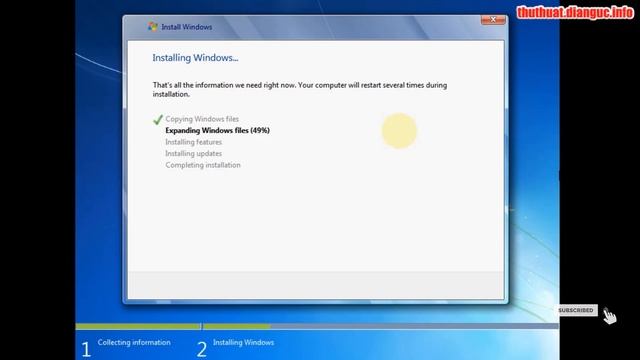
Task: Click 'Installing features' step
Action: pos(193,142)
